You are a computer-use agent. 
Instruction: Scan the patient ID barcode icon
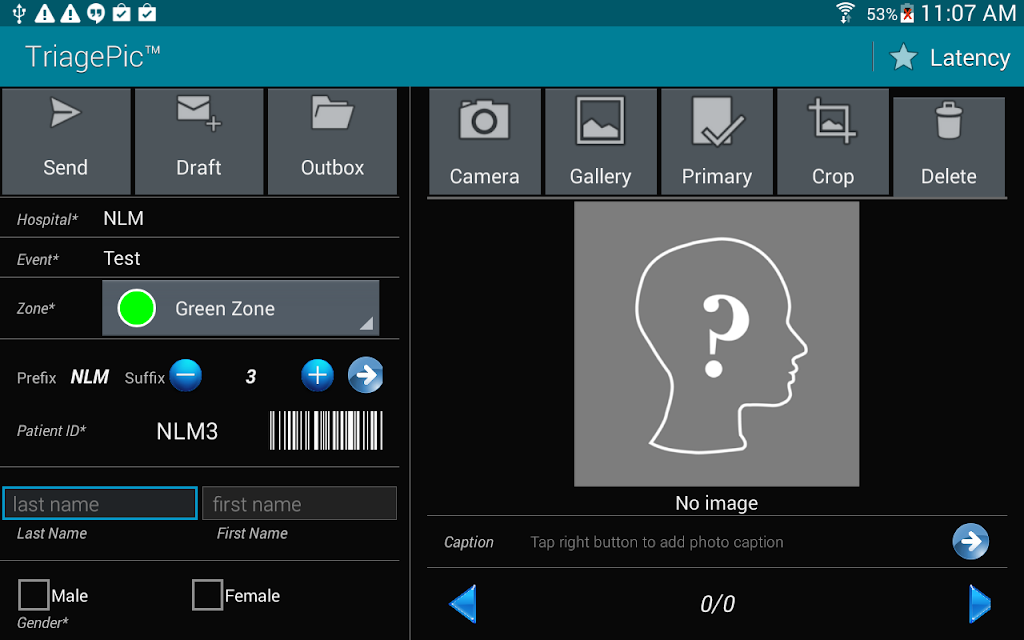tap(326, 430)
